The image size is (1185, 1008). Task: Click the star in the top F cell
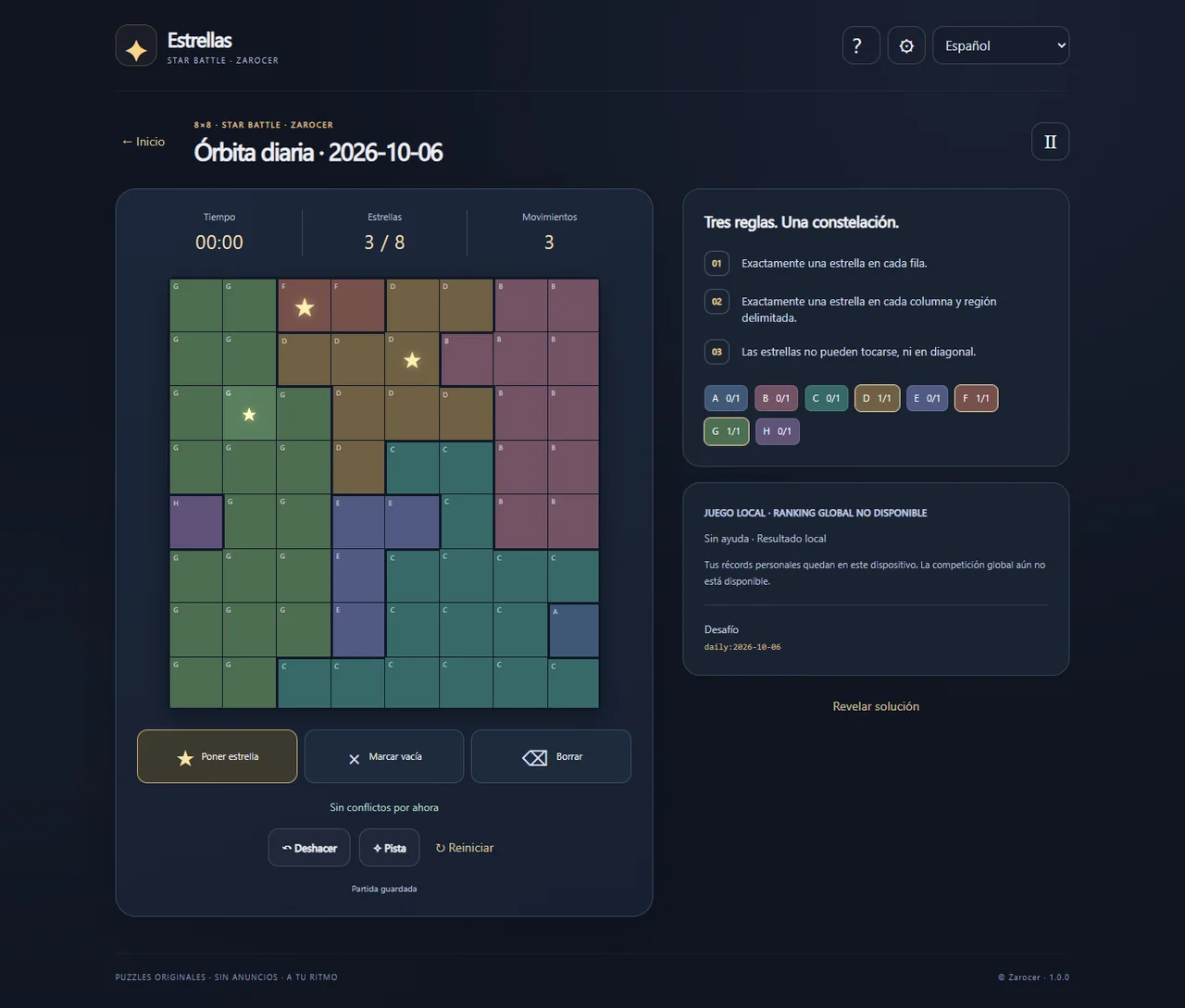(305, 307)
